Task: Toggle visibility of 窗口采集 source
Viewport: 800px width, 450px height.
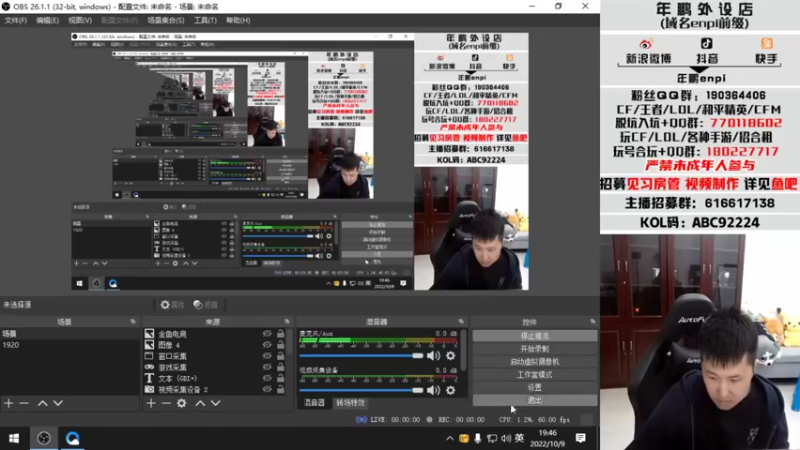Action: [x=267, y=356]
